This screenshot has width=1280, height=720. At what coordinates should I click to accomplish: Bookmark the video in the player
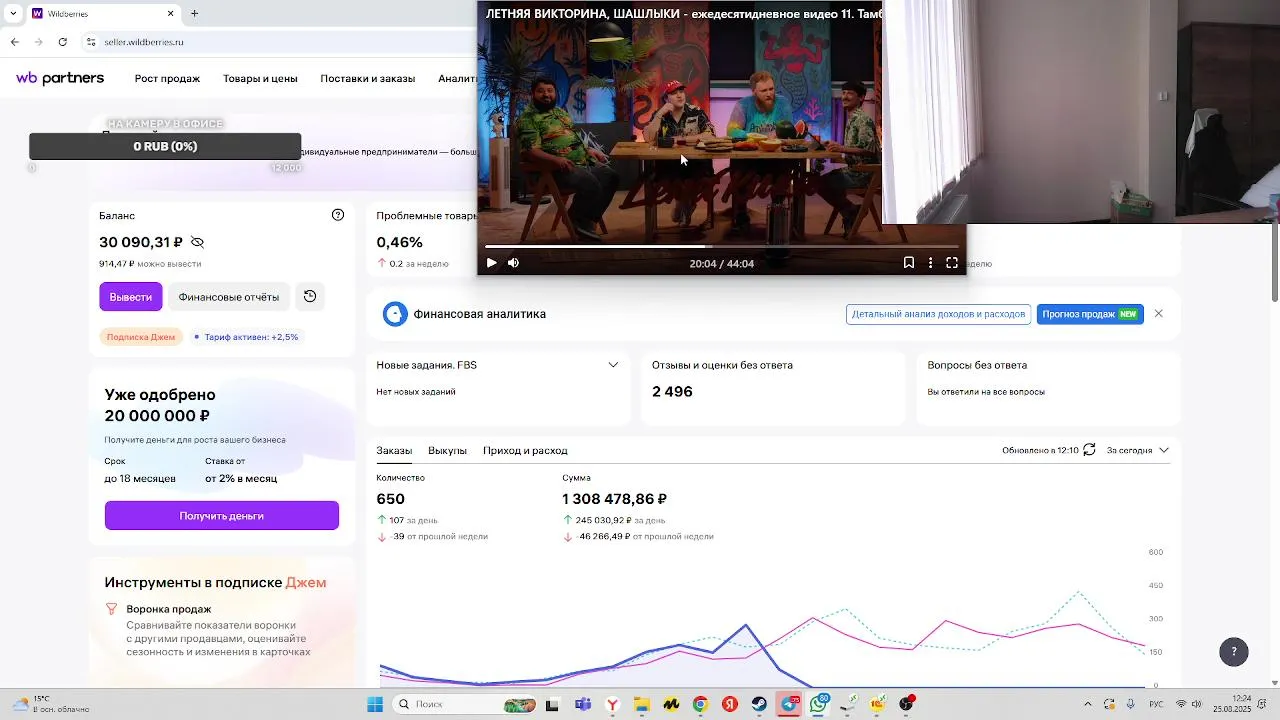tap(908, 263)
